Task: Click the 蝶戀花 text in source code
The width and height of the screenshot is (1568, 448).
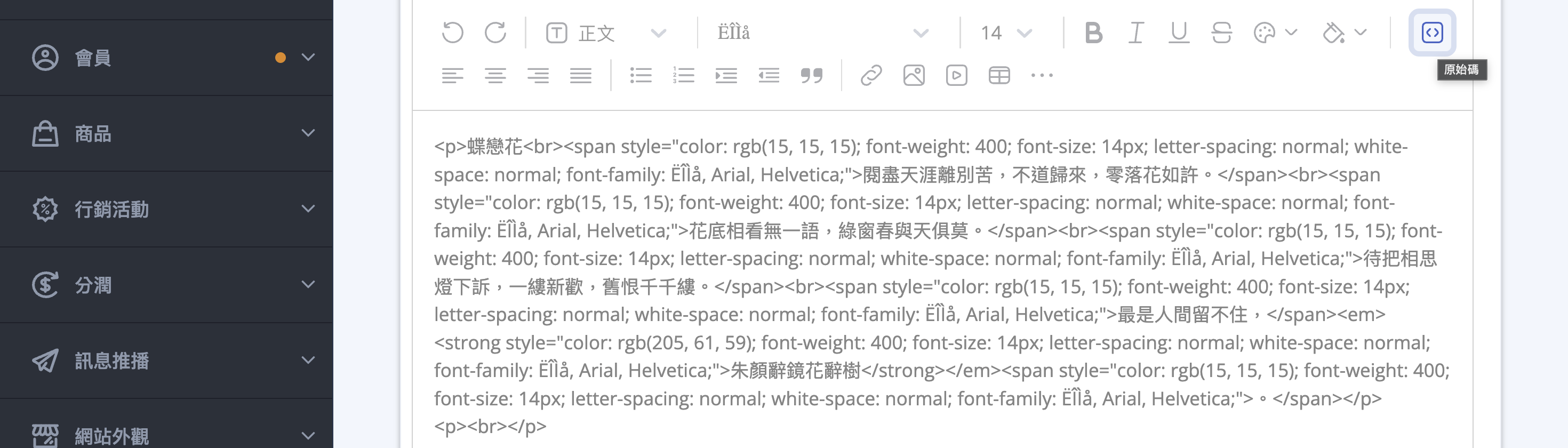Action: 495,147
